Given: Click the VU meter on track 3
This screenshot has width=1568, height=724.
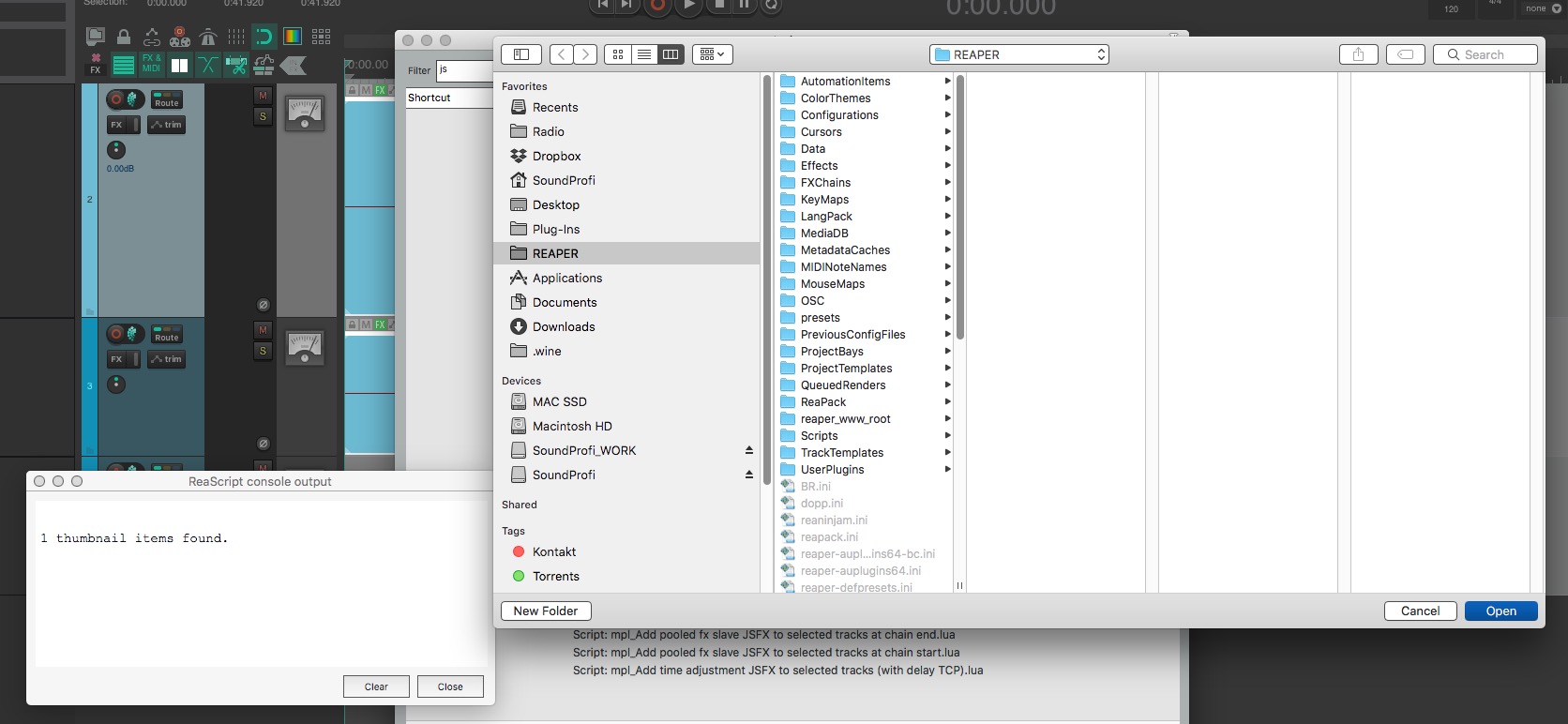Looking at the screenshot, I should (x=305, y=347).
